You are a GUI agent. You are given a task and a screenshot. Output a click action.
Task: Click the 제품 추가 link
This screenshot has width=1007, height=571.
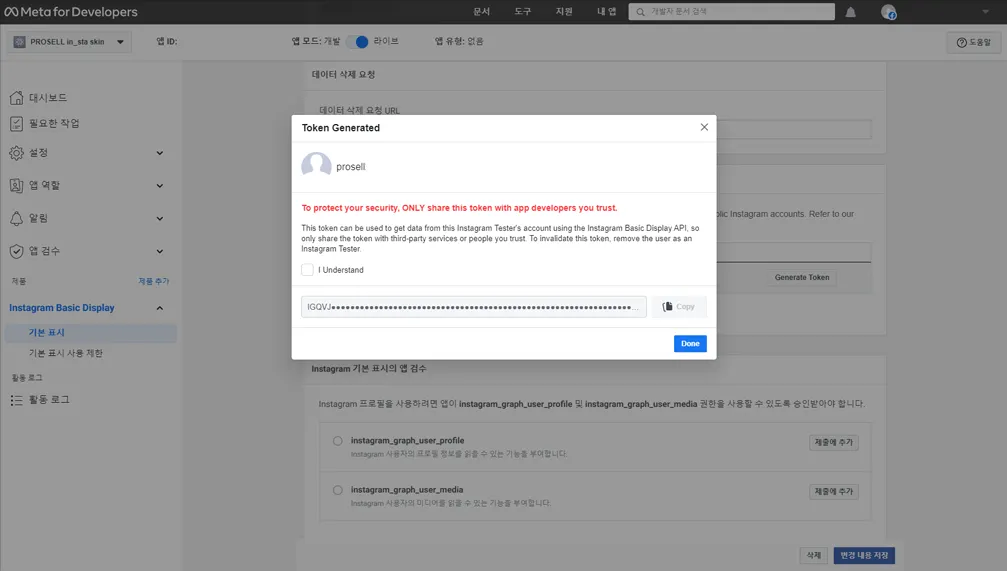point(153,281)
